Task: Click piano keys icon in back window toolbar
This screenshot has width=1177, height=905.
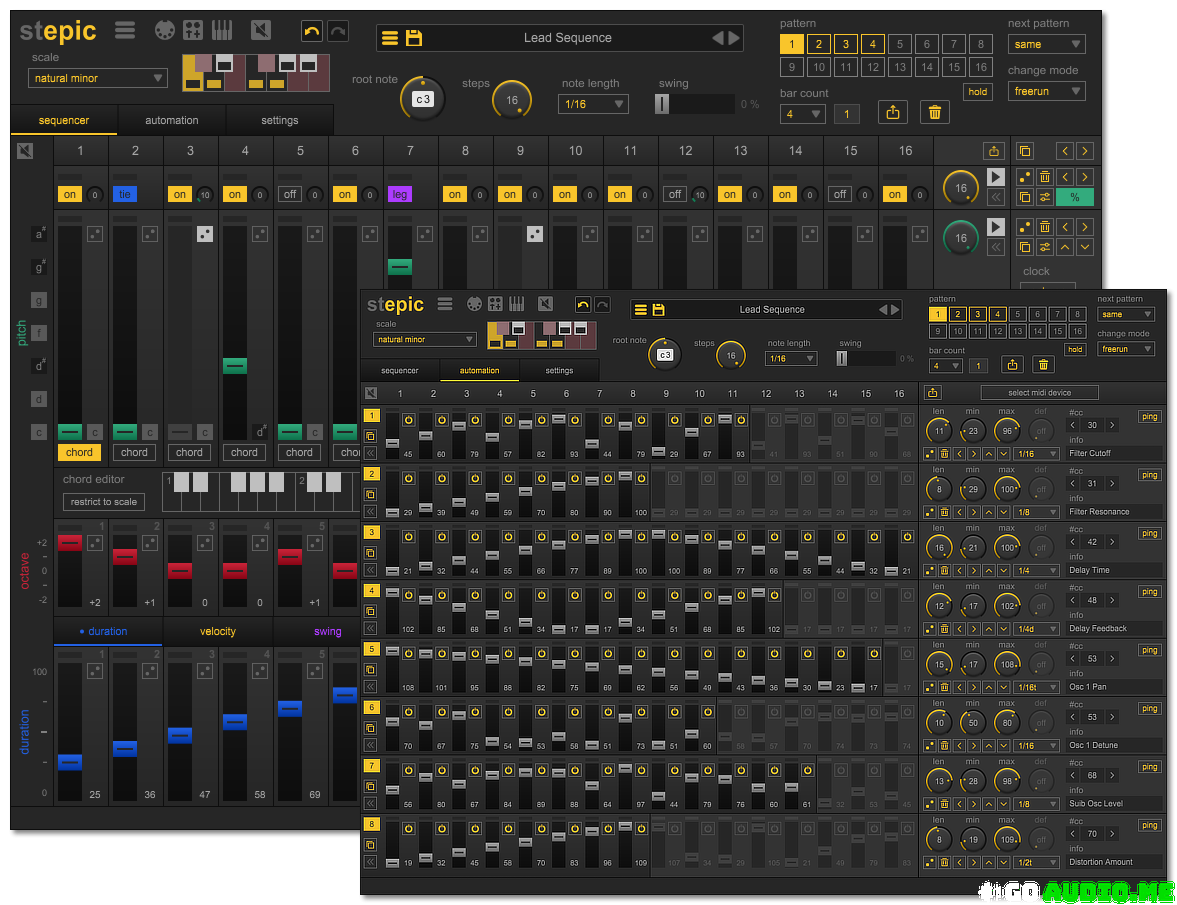Action: click(x=221, y=31)
